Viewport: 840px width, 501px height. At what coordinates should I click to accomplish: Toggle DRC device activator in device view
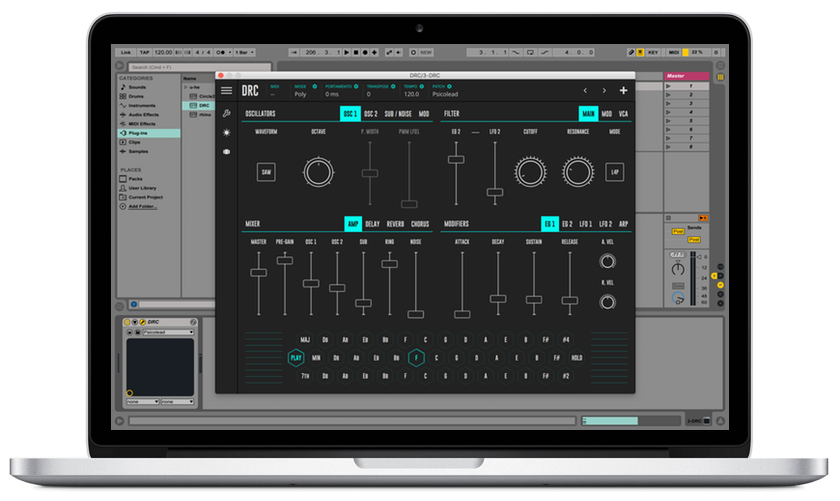[x=127, y=322]
